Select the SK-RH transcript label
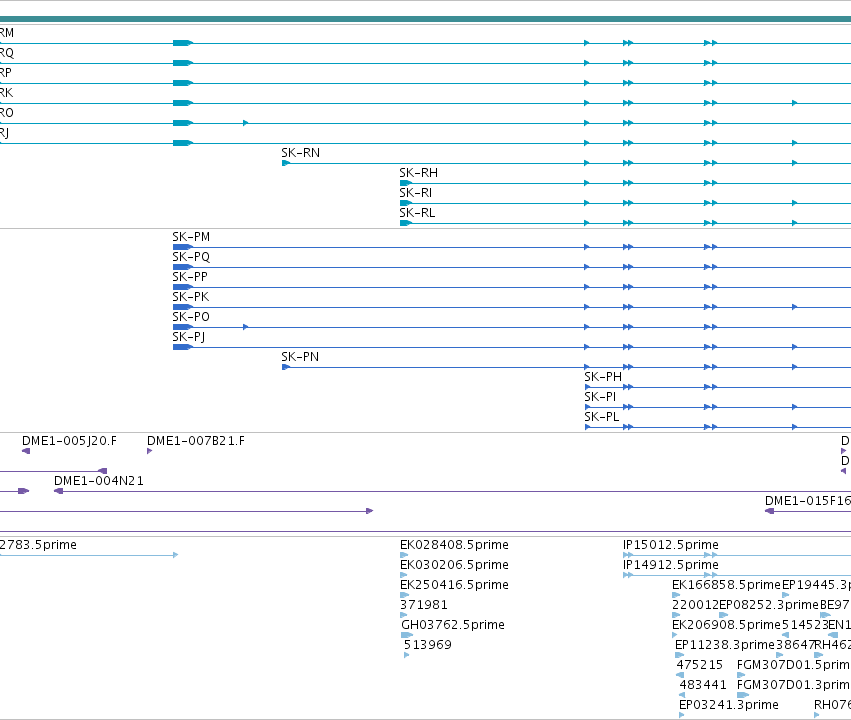 [418, 173]
